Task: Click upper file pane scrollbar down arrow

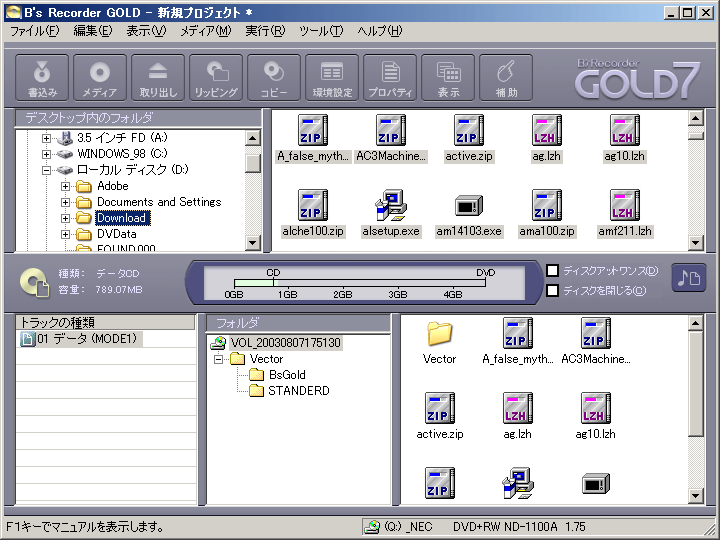Action: (x=696, y=242)
